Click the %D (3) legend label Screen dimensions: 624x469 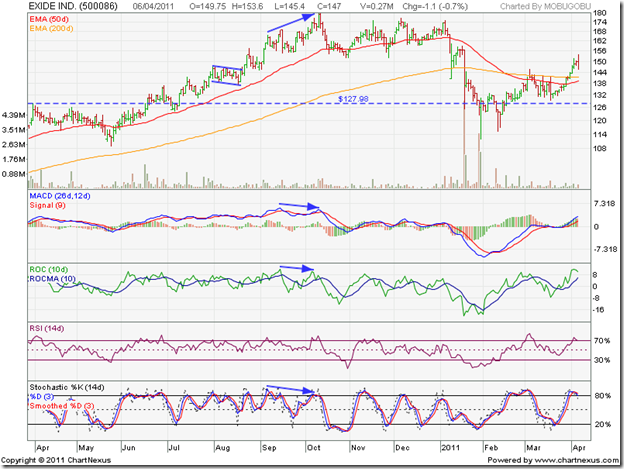point(41,397)
